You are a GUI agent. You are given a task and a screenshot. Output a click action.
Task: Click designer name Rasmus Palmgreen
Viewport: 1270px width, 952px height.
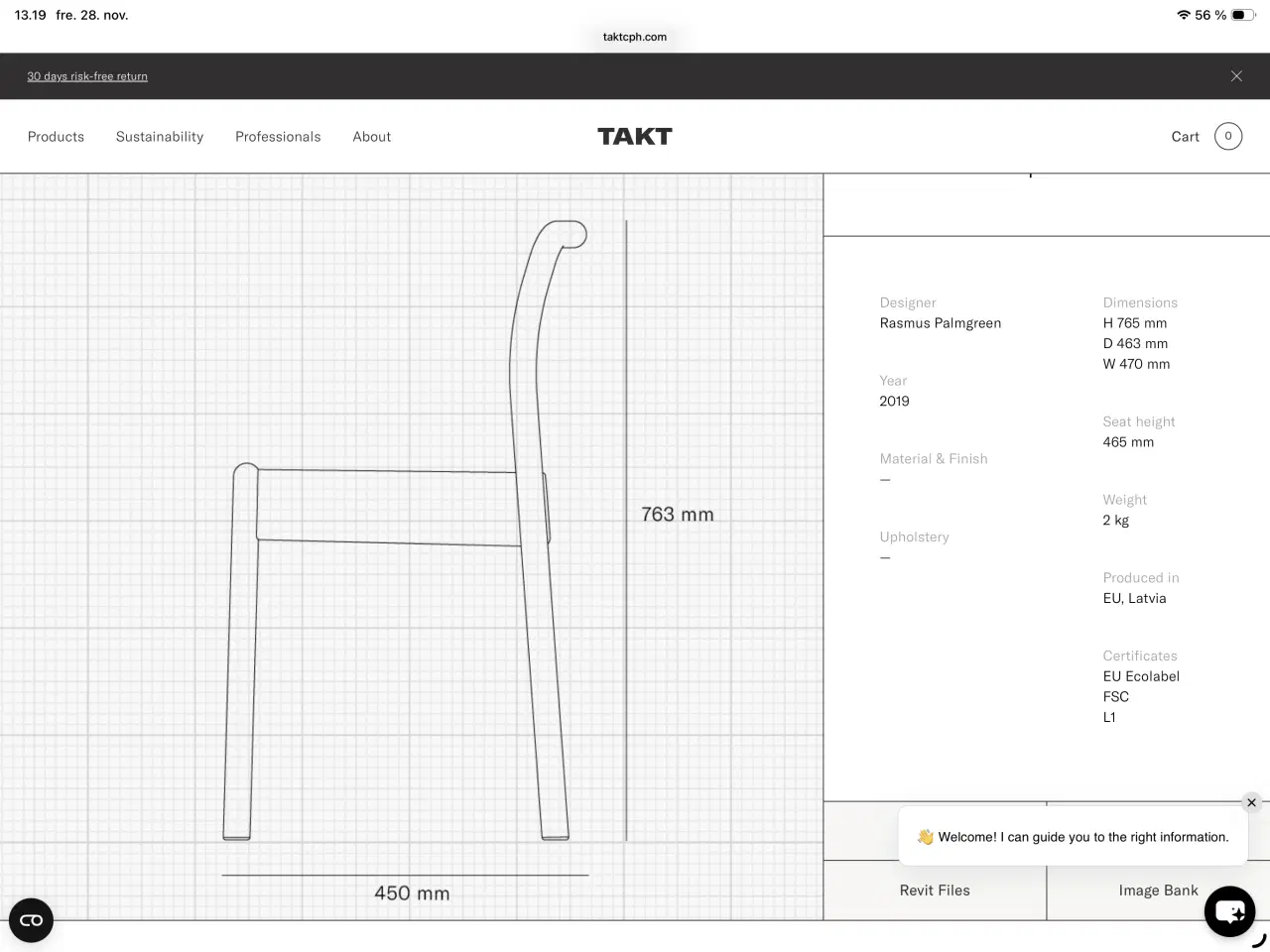click(940, 322)
